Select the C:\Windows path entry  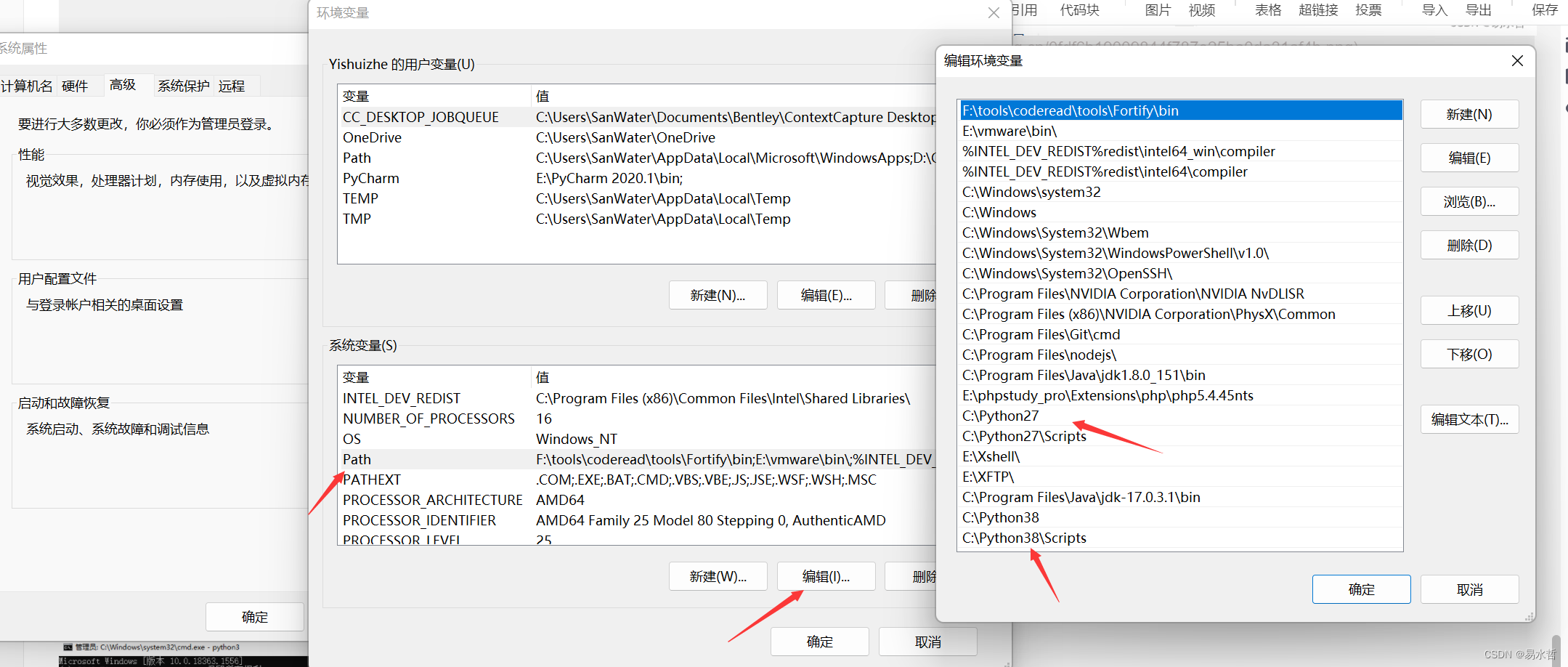point(1180,212)
